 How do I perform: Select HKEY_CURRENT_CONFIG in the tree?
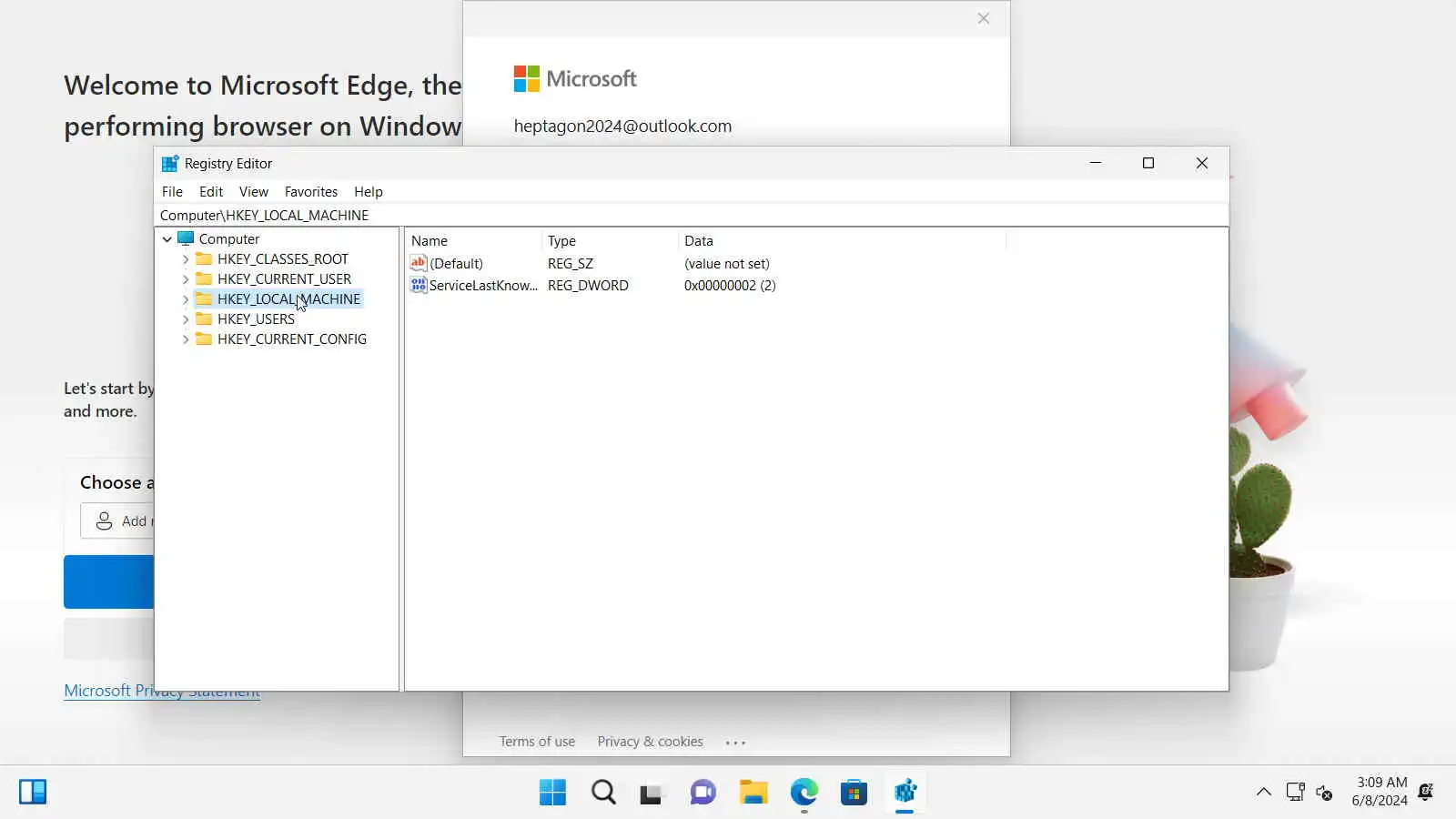[x=292, y=339]
